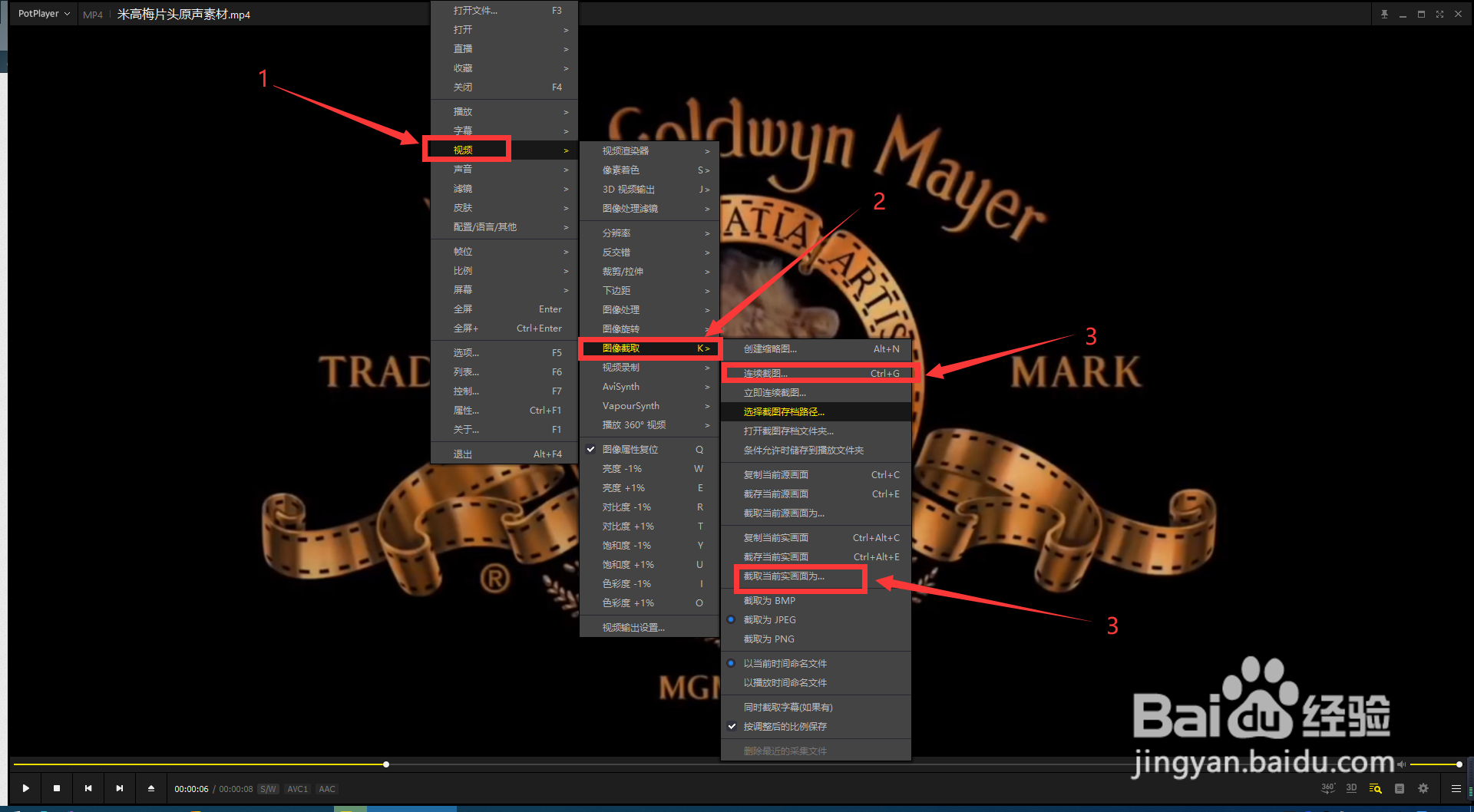Select 亮度 +1% menu item
The width and height of the screenshot is (1474, 812).
pyautogui.click(x=649, y=488)
